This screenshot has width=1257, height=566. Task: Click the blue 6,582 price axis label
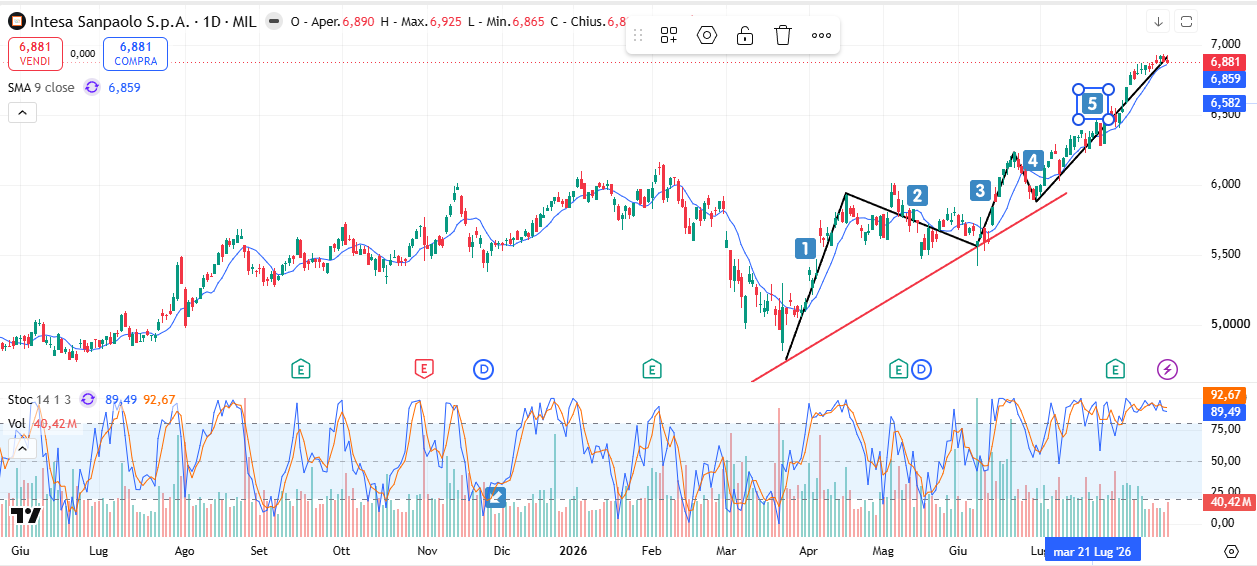1225,103
